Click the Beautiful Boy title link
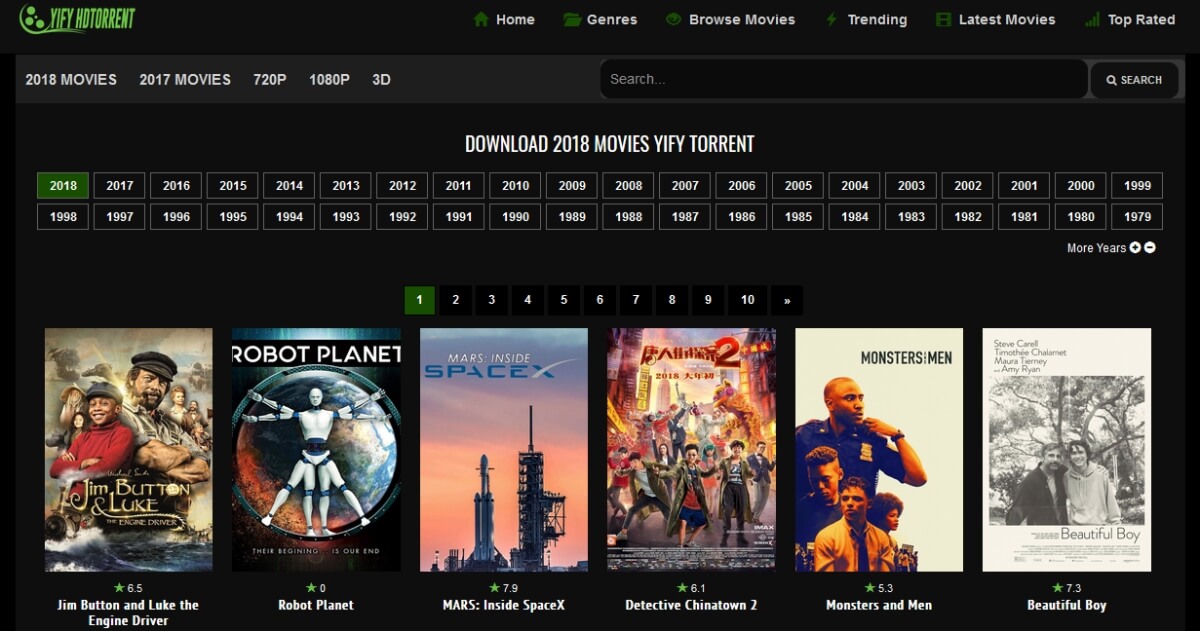 click(x=1067, y=605)
